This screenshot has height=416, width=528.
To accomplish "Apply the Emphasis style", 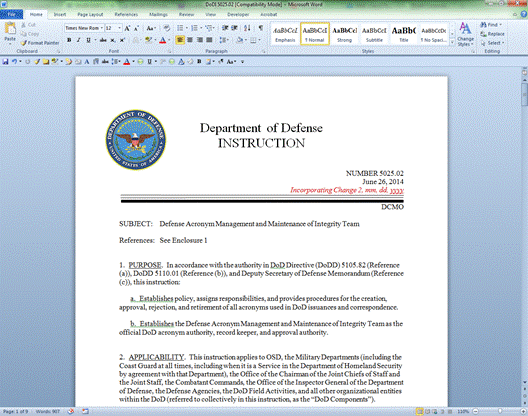I will click(x=285, y=34).
